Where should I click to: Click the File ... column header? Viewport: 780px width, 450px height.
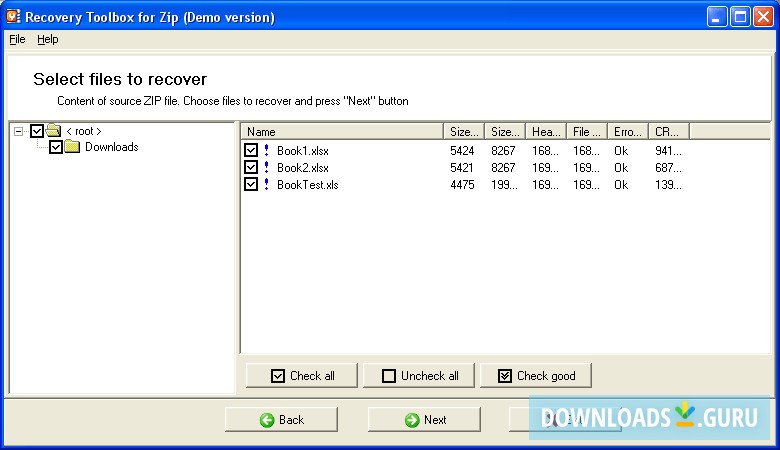[x=587, y=132]
